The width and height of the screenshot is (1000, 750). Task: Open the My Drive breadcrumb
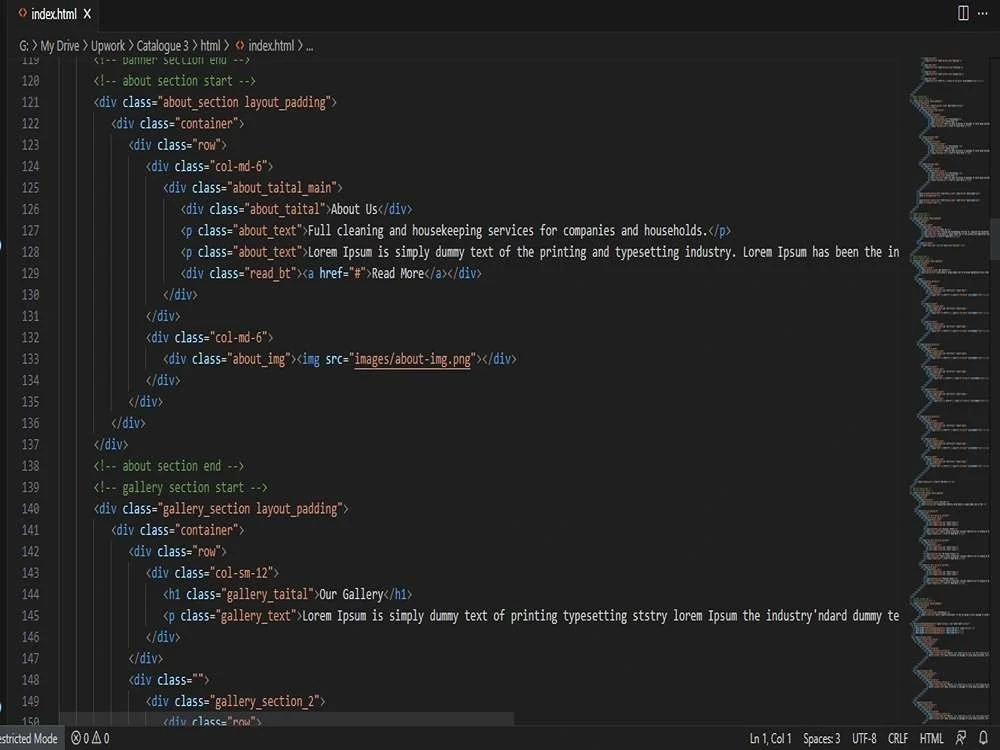59,45
